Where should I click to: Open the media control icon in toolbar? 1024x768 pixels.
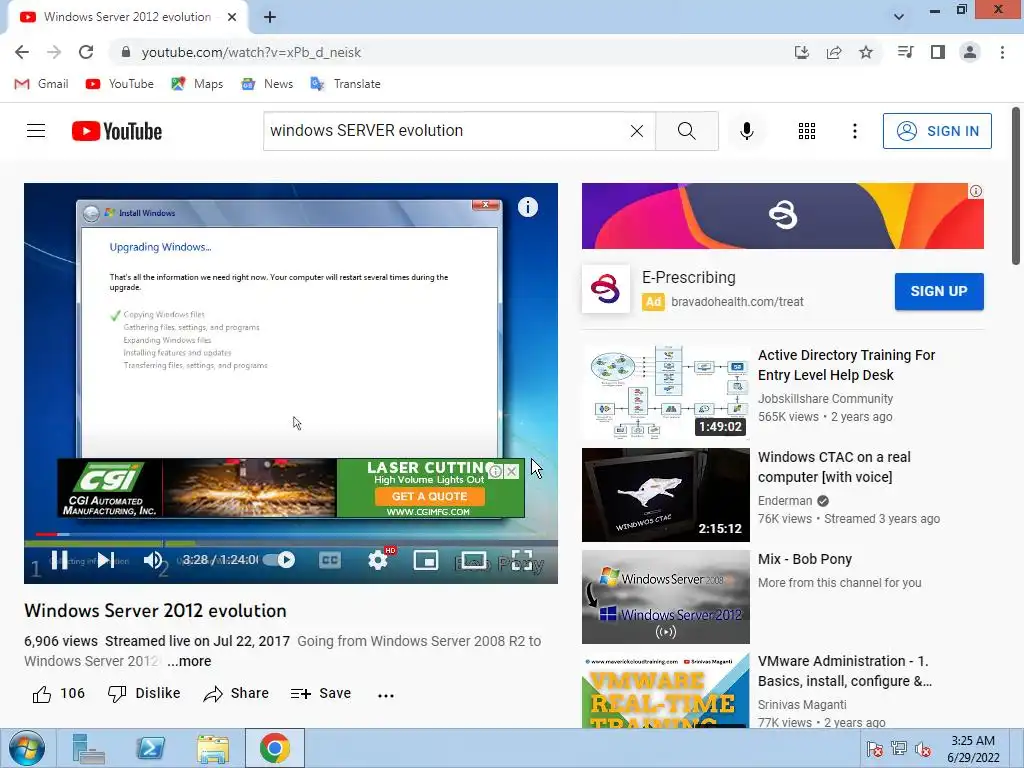[x=905, y=52]
